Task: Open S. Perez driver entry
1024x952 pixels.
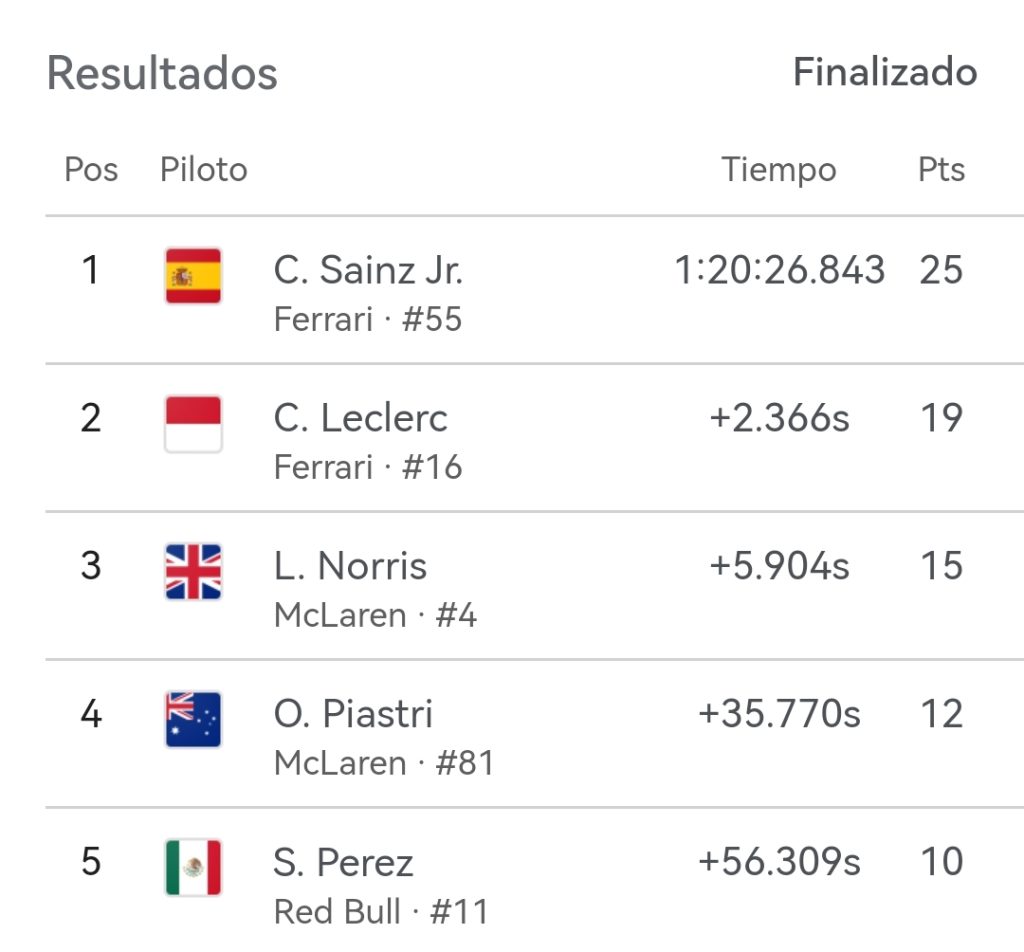Action: click(343, 862)
